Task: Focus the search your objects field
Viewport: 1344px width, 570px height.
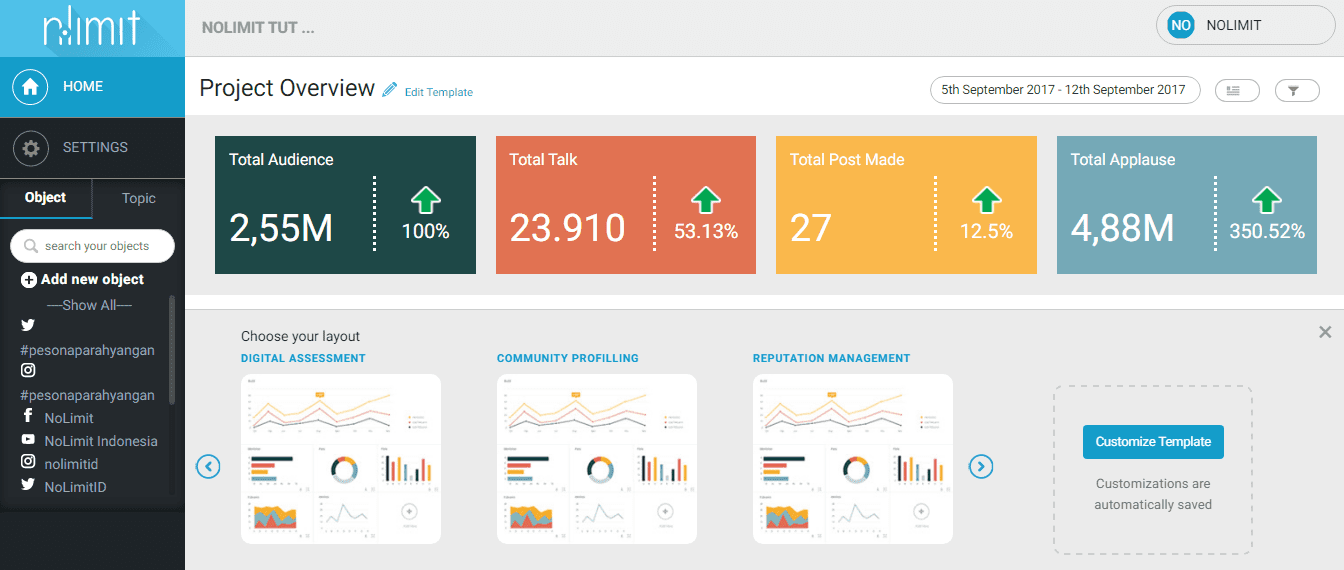Action: [92, 246]
